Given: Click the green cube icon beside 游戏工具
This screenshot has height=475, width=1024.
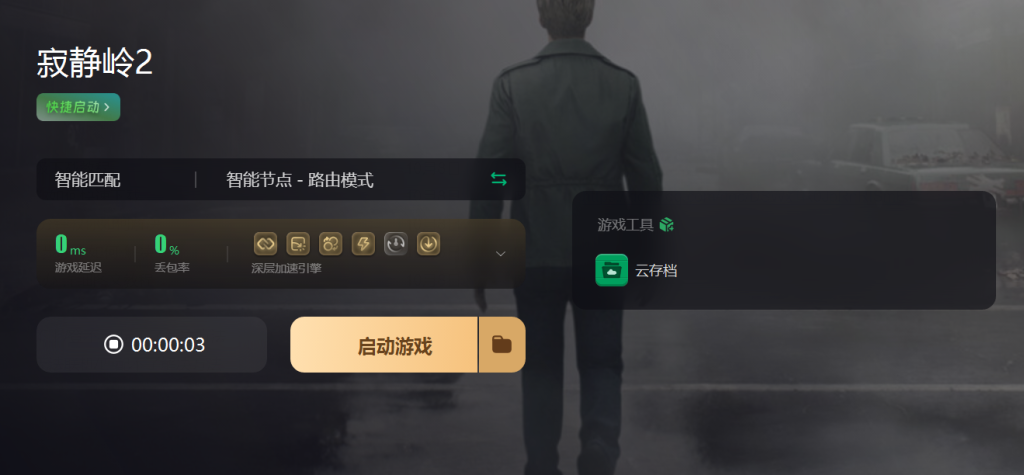Looking at the screenshot, I should pyautogui.click(x=666, y=225).
